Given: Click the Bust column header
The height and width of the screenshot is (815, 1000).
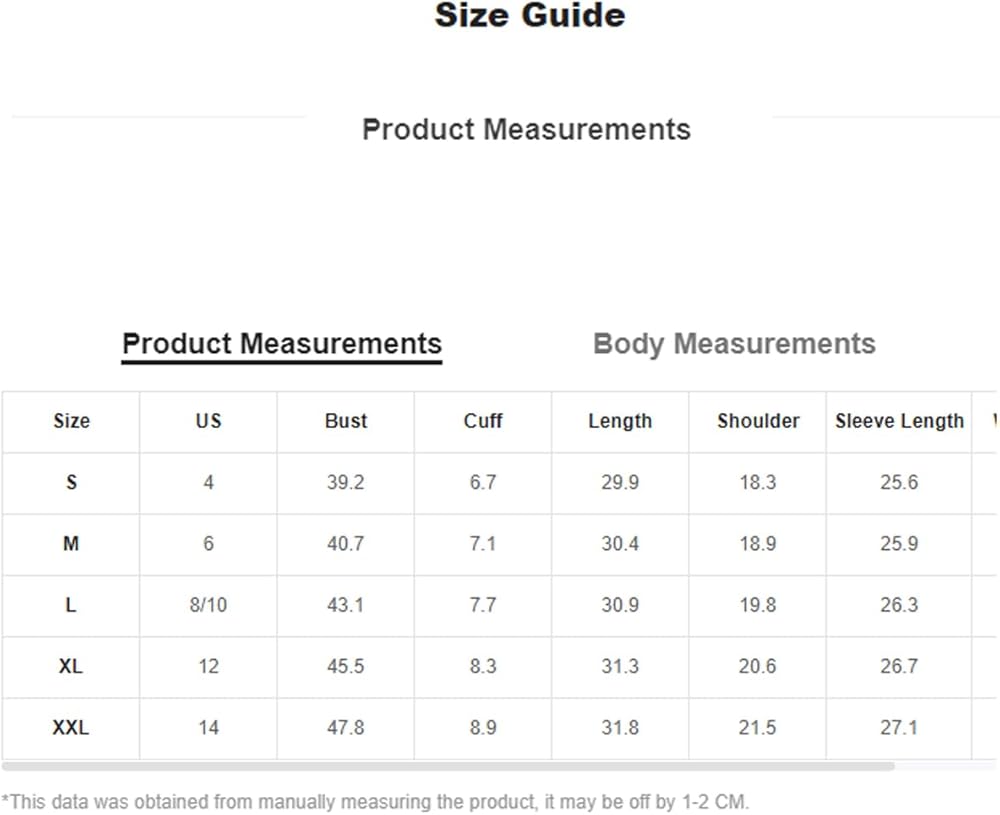Looking at the screenshot, I should coord(346,421).
